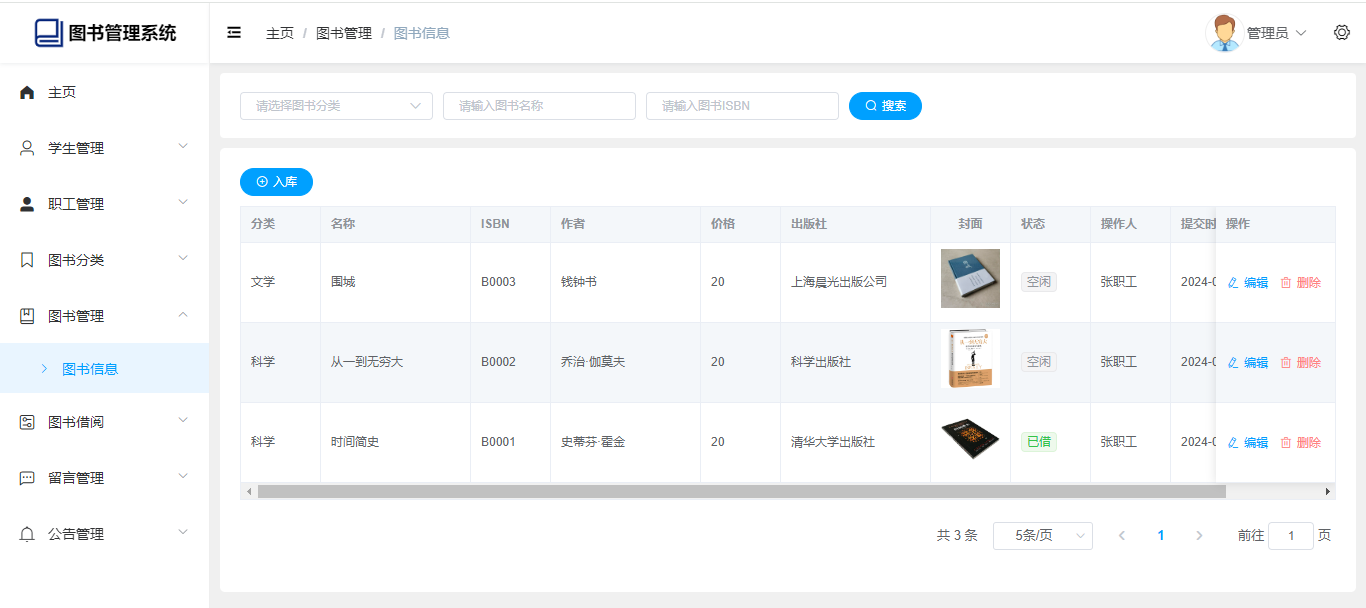Click the settings gear icon

click(1342, 33)
